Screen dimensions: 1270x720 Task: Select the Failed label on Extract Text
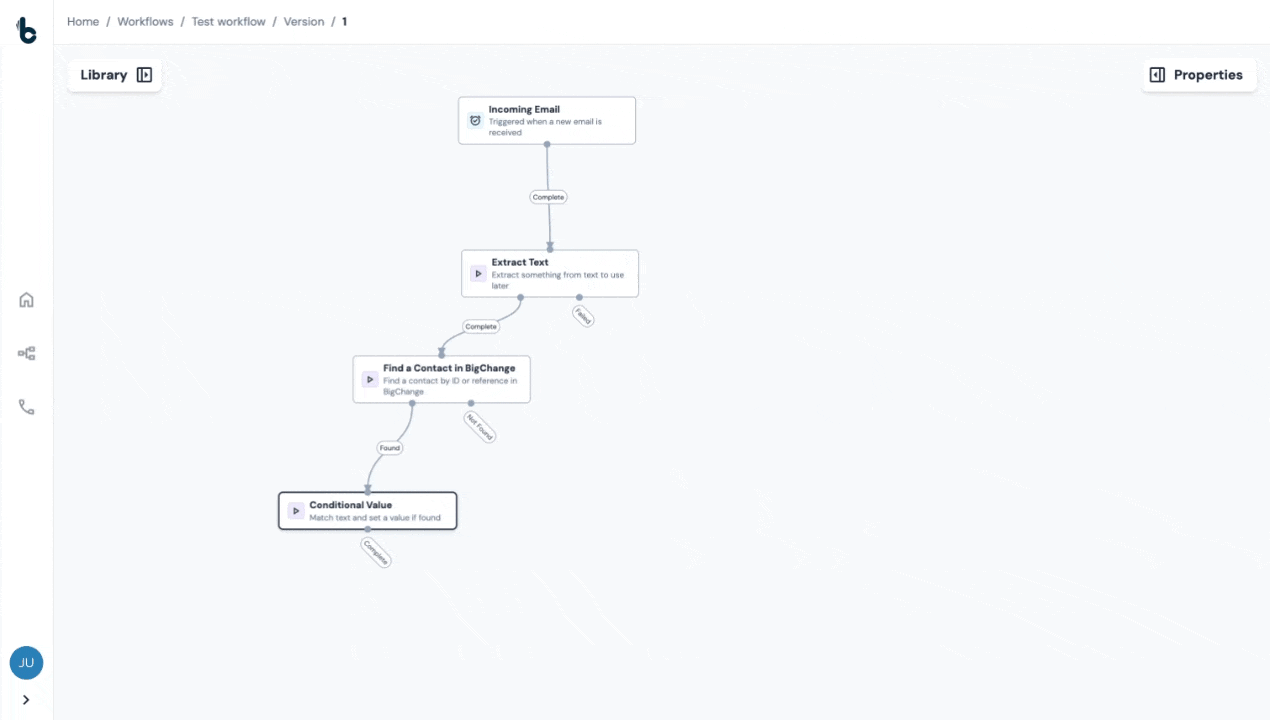click(583, 316)
